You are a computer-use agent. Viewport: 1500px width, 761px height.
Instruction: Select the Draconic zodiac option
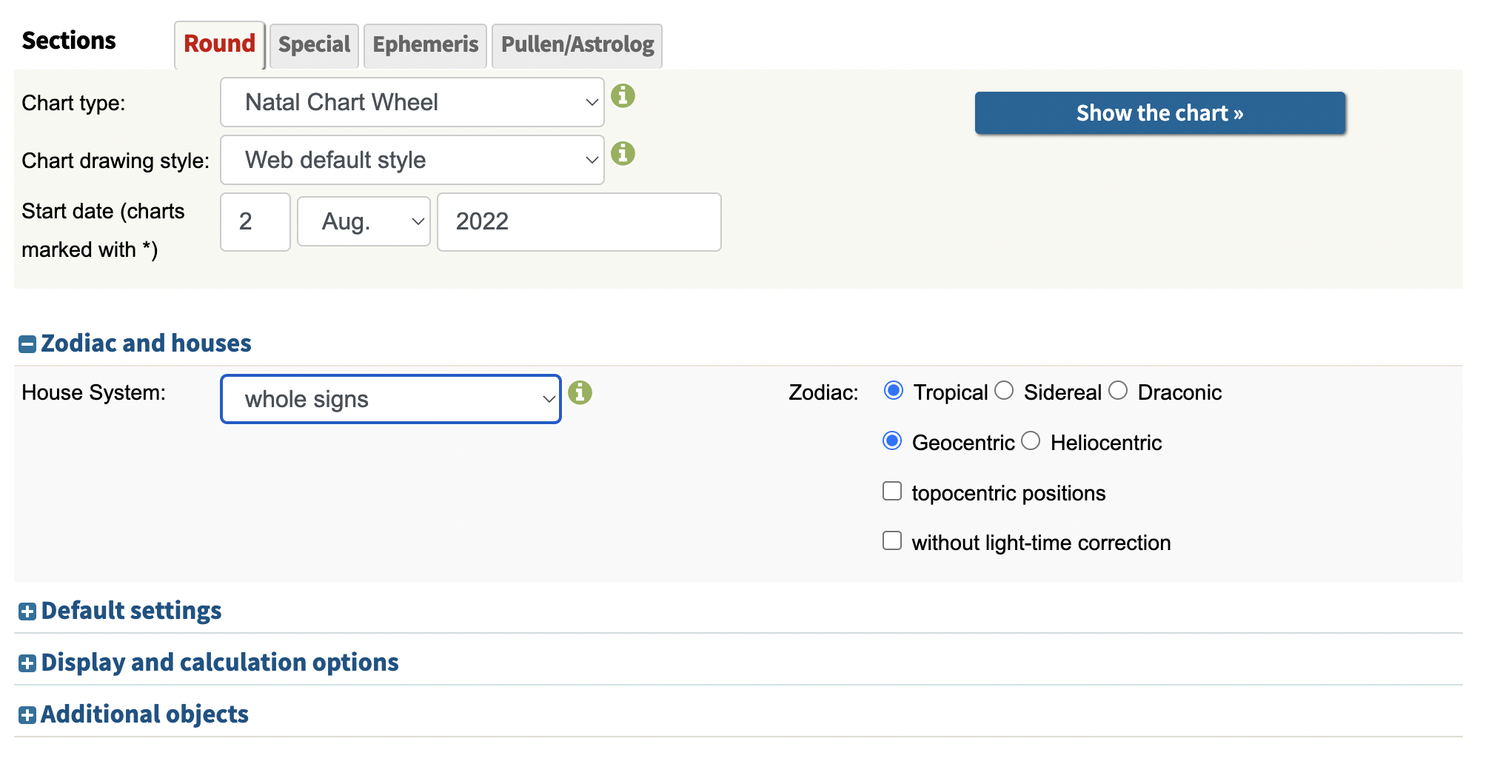click(1118, 391)
